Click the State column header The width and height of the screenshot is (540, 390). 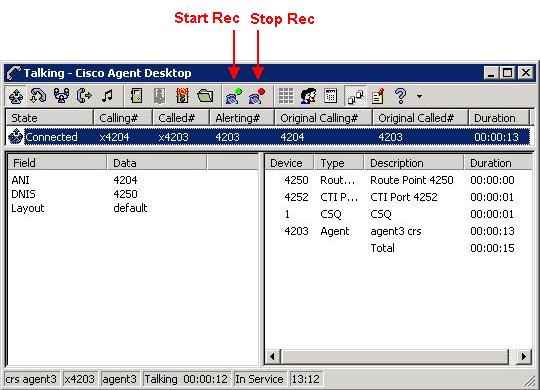(50, 118)
